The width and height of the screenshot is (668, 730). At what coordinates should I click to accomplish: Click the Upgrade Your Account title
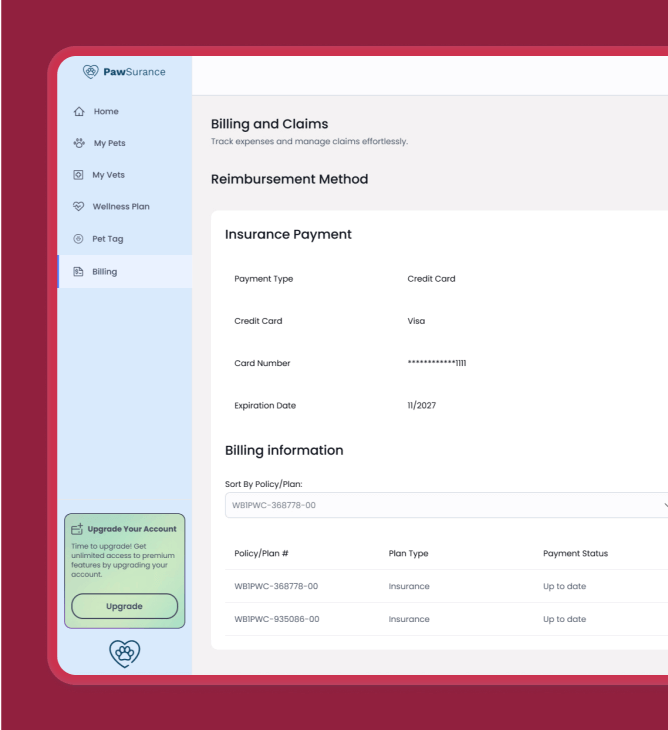click(x=132, y=529)
